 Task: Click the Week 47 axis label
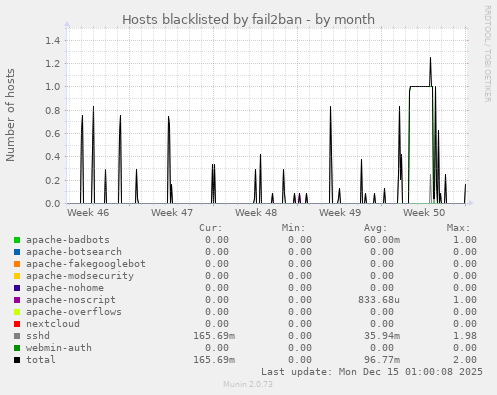pos(172,213)
